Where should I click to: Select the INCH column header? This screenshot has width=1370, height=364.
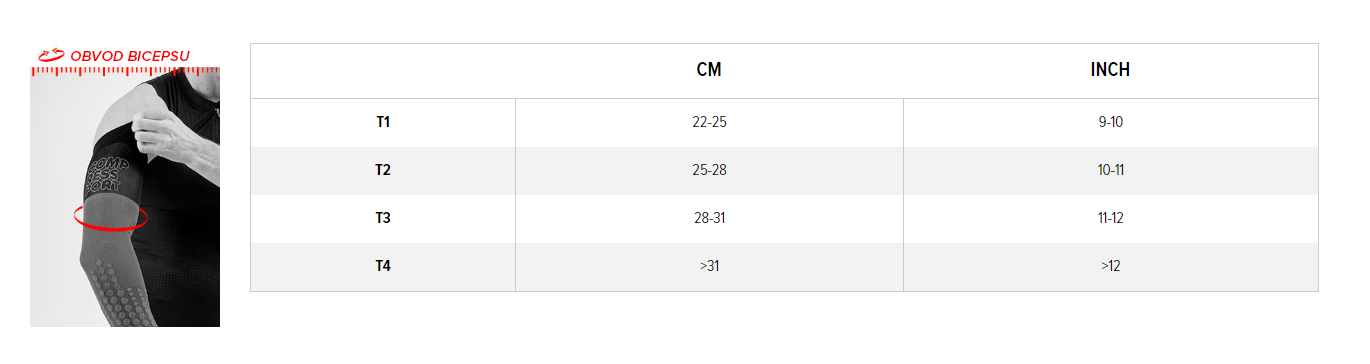click(x=1110, y=70)
